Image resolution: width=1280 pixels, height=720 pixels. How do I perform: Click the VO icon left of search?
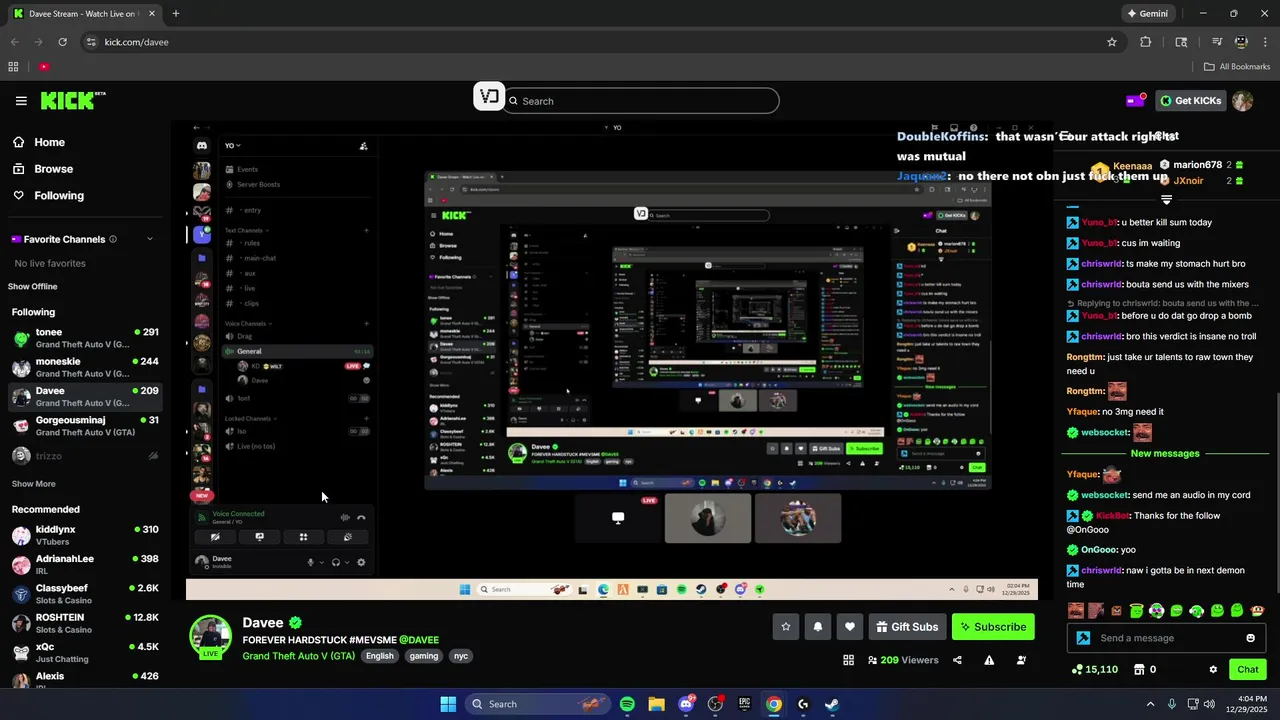point(489,96)
